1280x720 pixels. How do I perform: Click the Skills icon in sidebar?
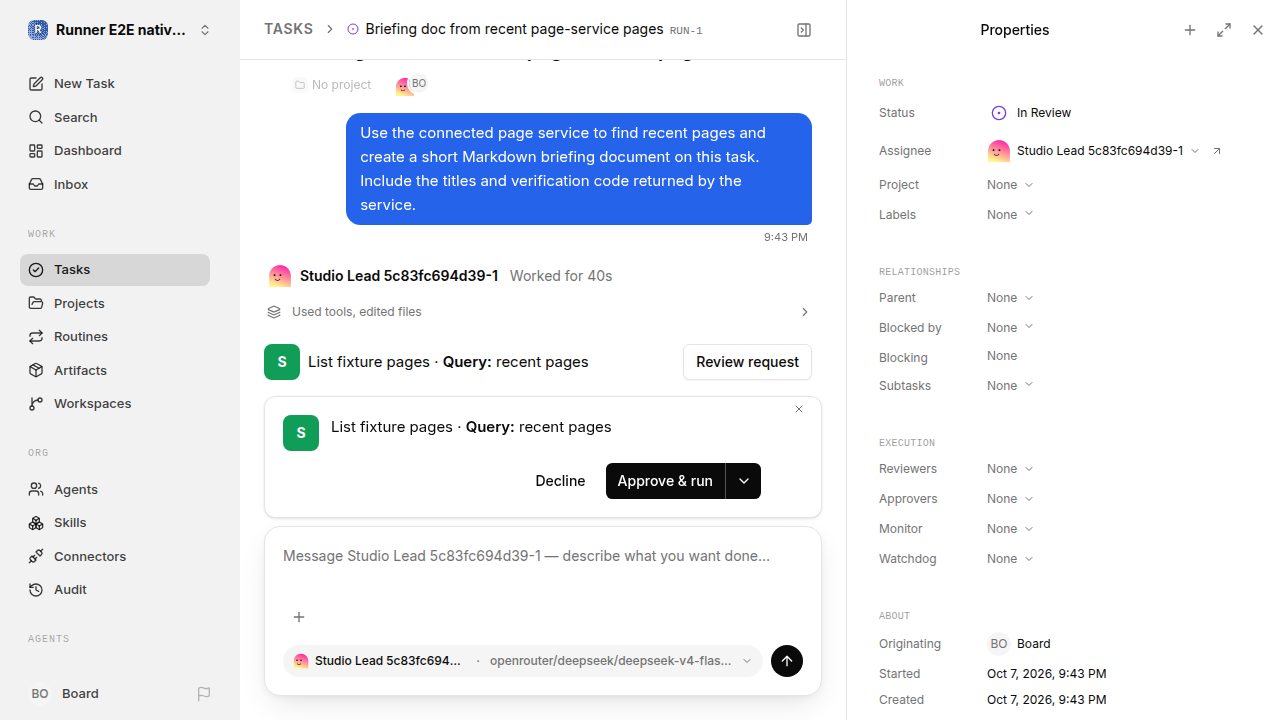(x=36, y=523)
